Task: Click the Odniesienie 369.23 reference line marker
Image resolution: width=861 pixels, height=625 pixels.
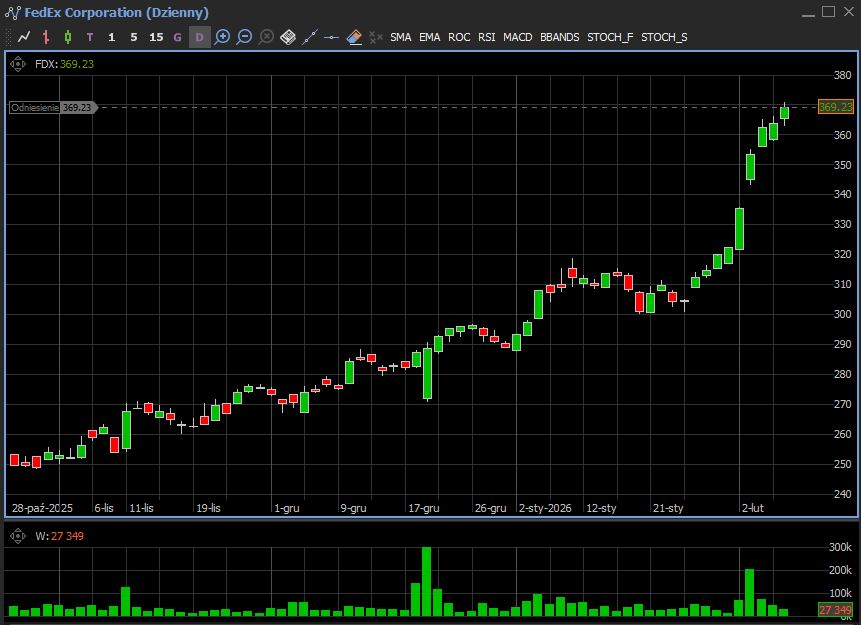Action: tap(52, 107)
